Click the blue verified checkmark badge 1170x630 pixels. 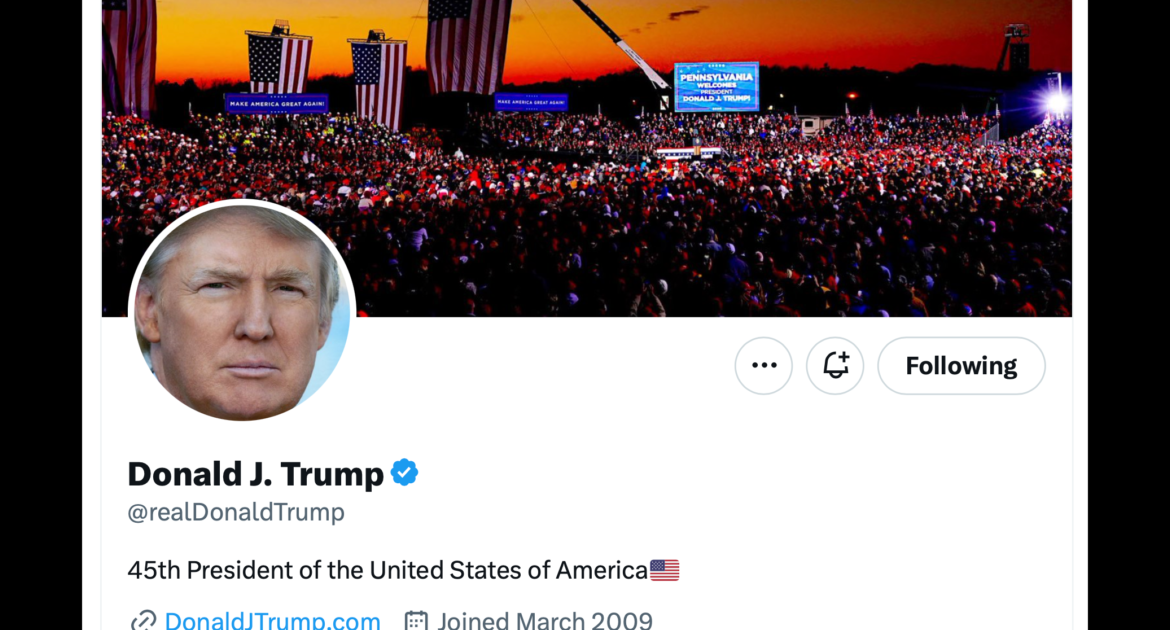point(404,472)
